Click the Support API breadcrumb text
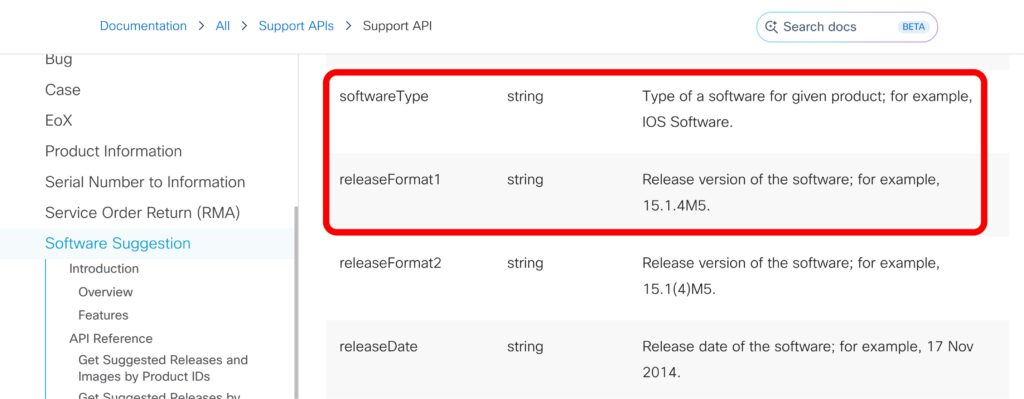The image size is (1024, 399). (397, 26)
